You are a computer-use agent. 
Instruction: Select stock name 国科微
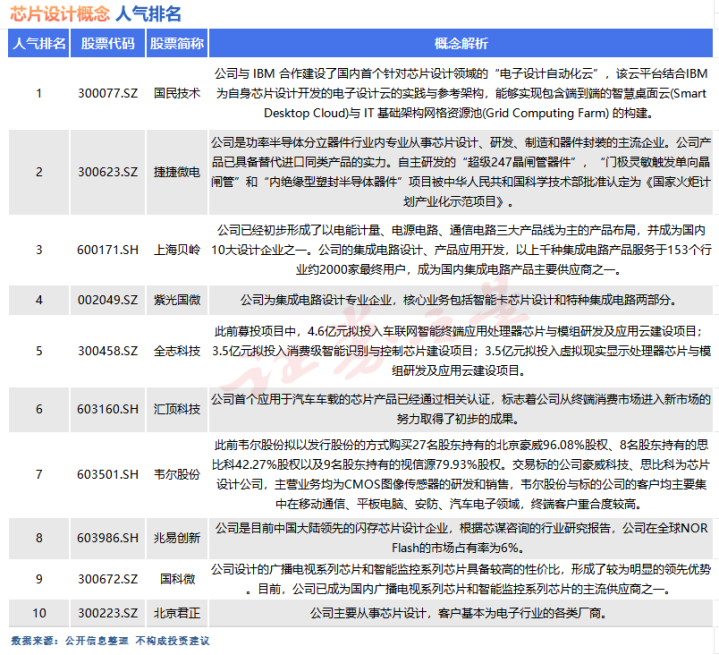(177, 579)
